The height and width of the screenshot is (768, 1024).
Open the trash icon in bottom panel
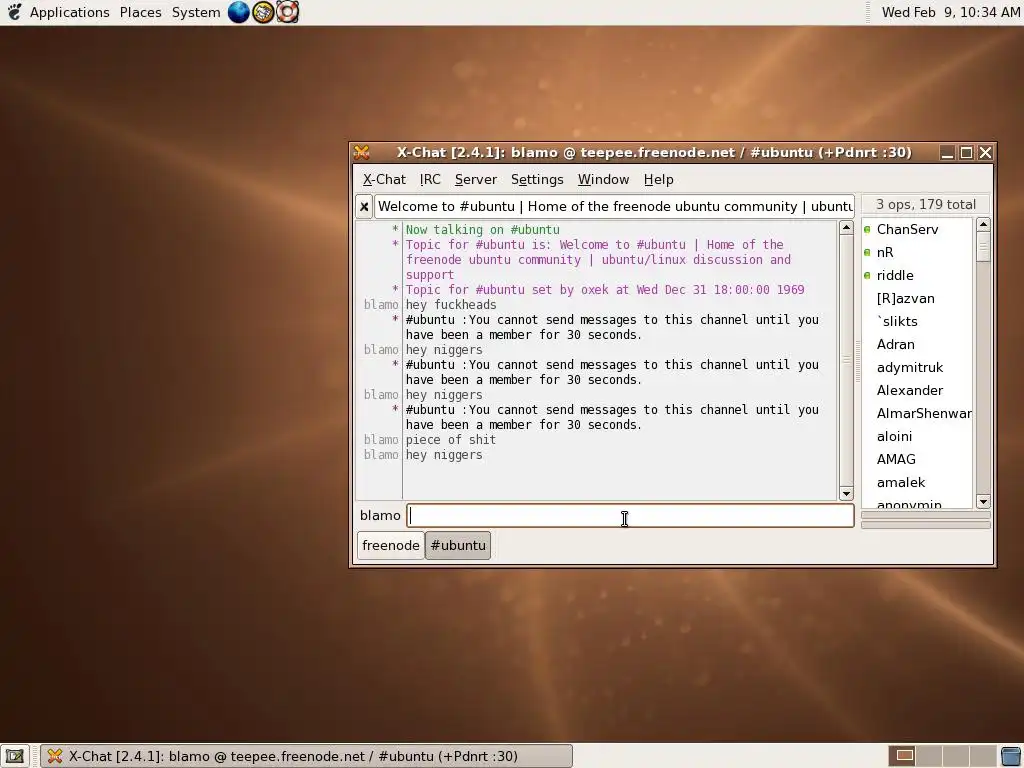tap(1011, 756)
